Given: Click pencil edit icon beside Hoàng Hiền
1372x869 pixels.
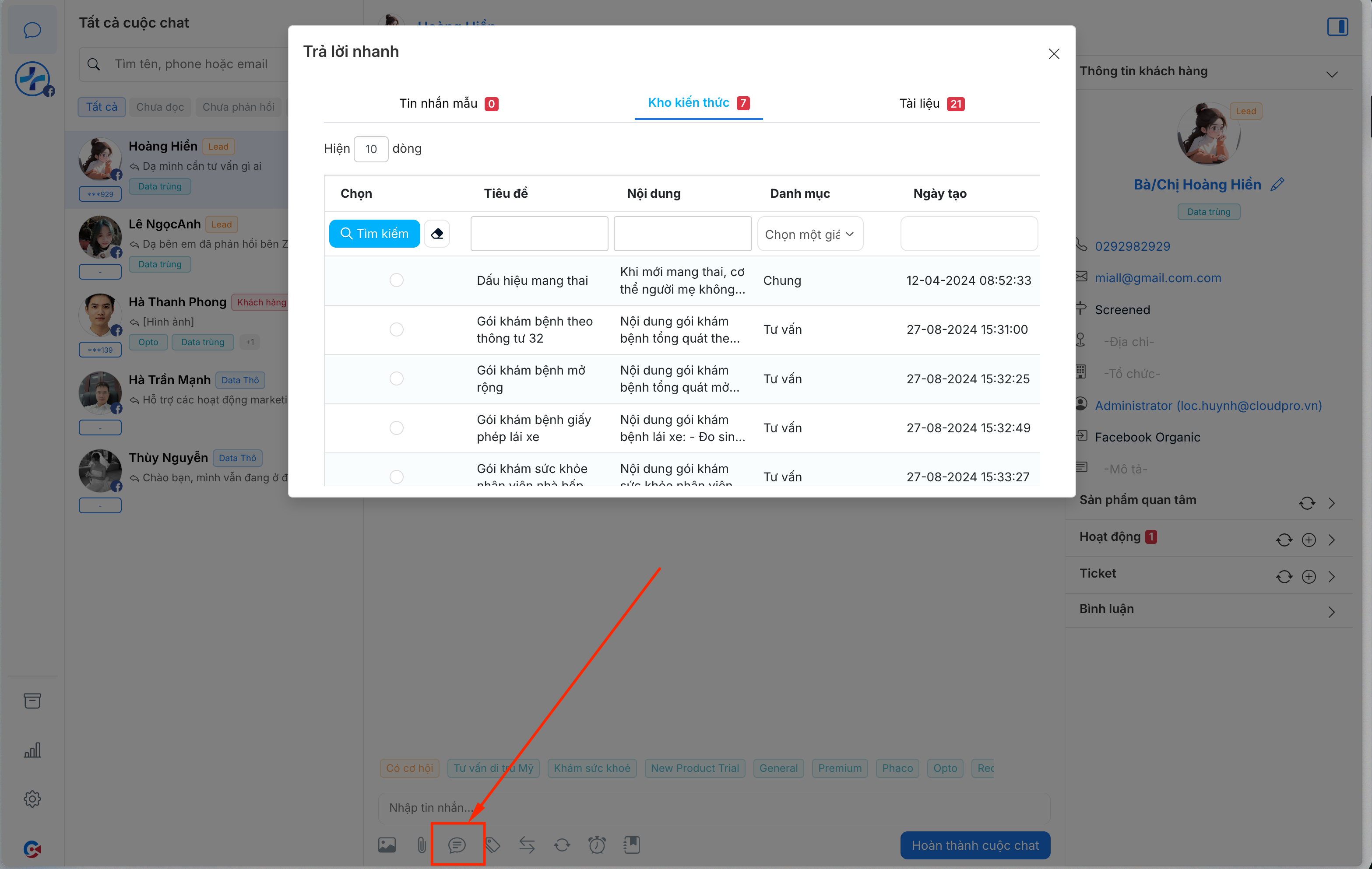Looking at the screenshot, I should 1277,185.
